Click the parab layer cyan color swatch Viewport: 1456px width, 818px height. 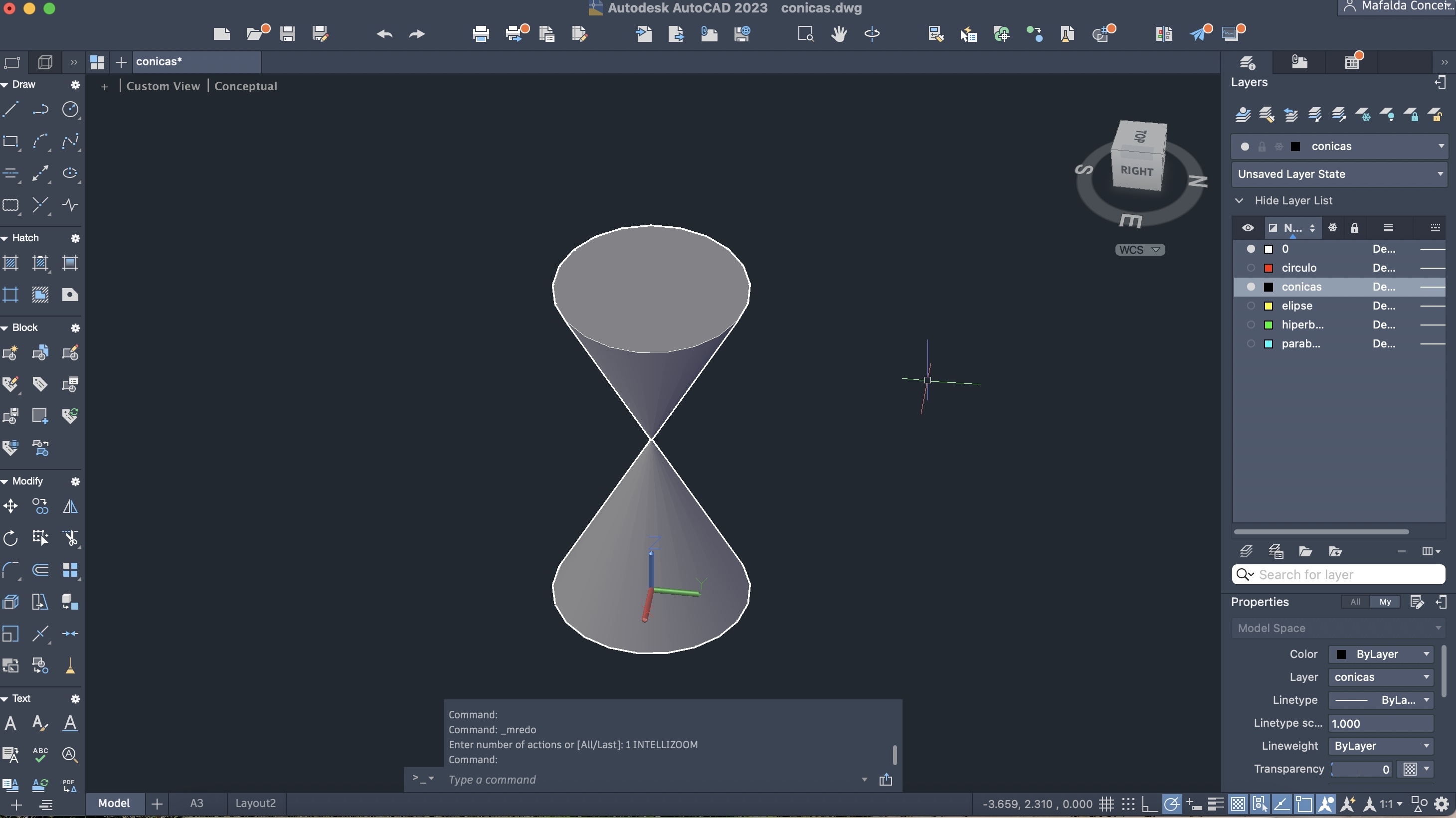pyautogui.click(x=1269, y=344)
